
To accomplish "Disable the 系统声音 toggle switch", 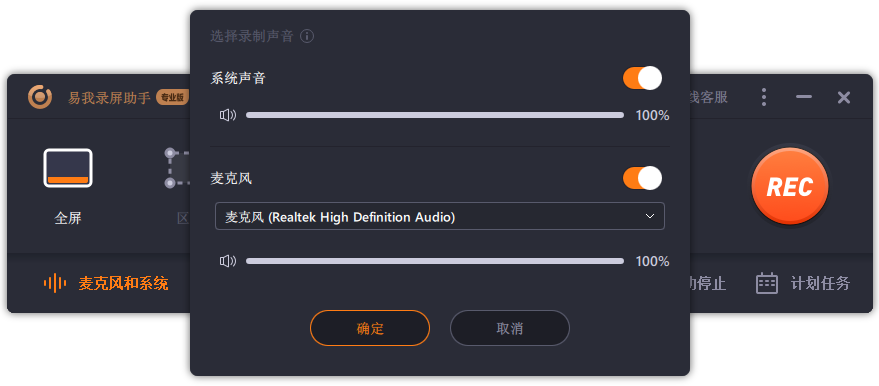I will 642,78.
